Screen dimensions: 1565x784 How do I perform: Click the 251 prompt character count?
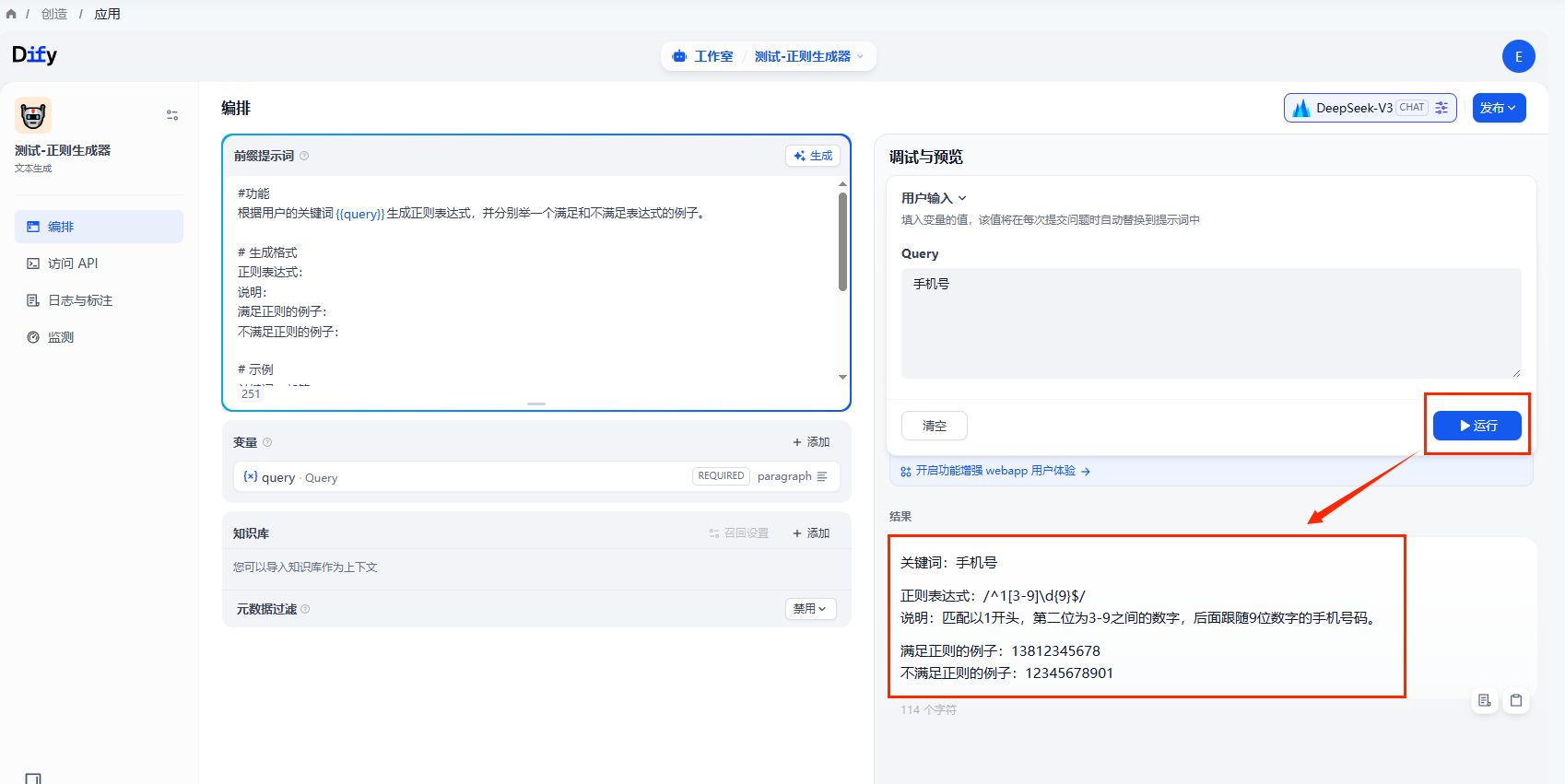(251, 393)
